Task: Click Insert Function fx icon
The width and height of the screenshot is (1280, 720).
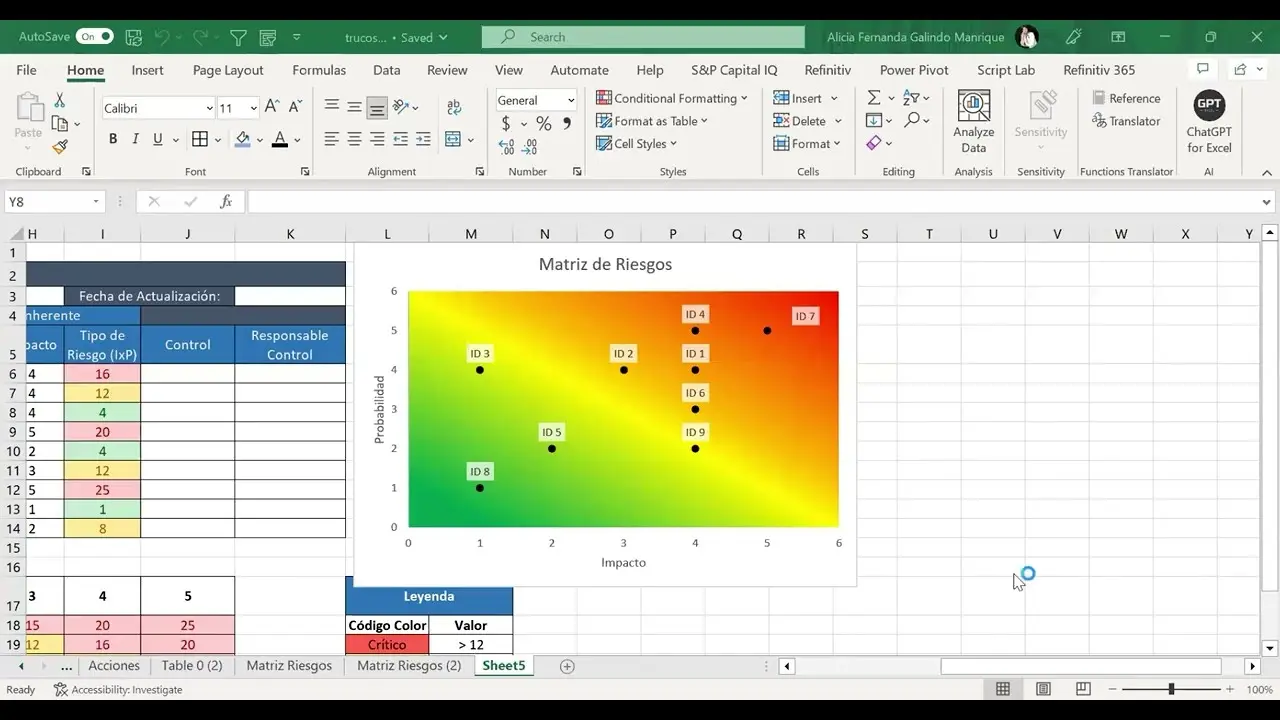Action: coord(226,202)
